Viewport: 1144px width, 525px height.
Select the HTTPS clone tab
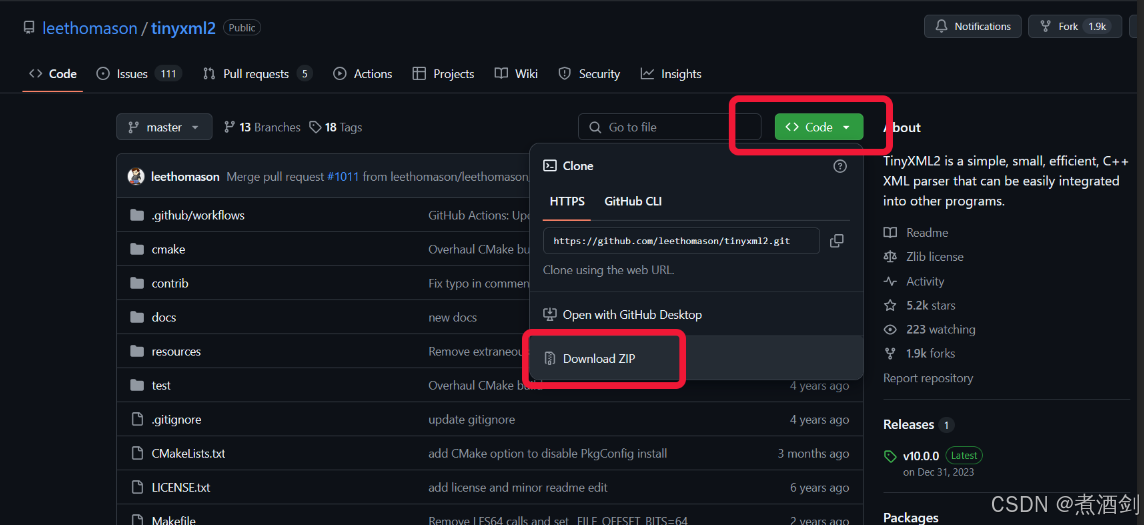pos(567,202)
